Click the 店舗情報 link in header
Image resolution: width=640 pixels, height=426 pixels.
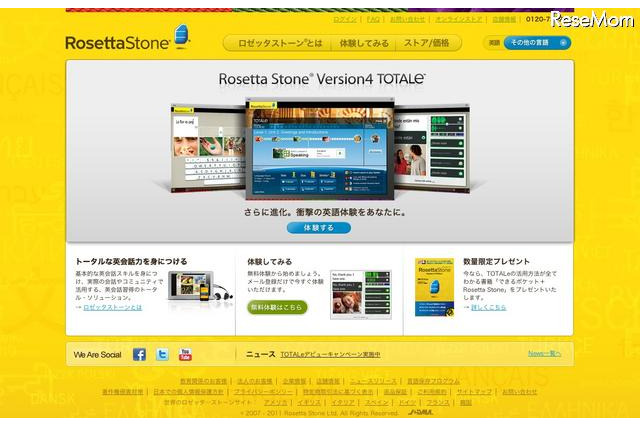[x=504, y=19]
